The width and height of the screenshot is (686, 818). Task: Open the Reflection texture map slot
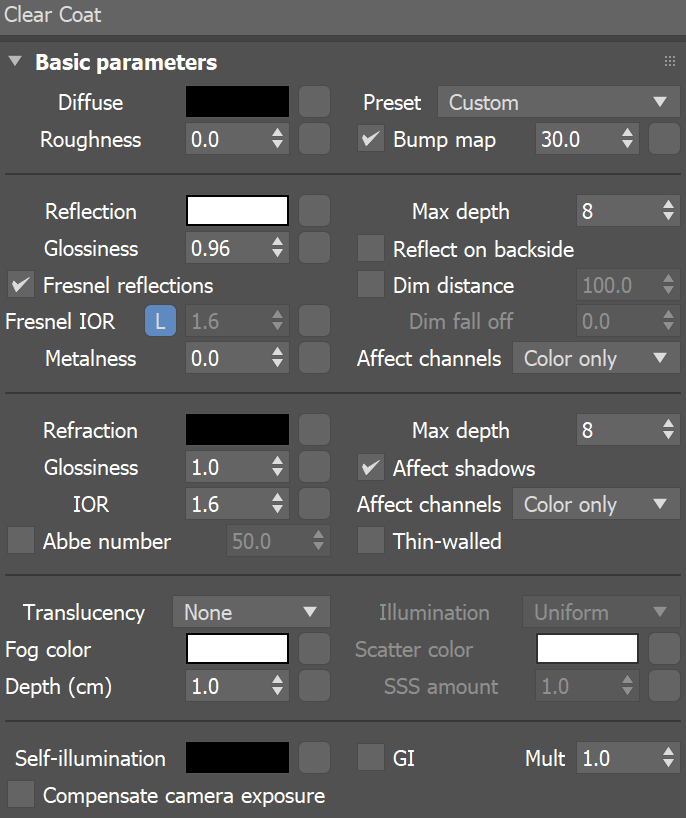(314, 211)
